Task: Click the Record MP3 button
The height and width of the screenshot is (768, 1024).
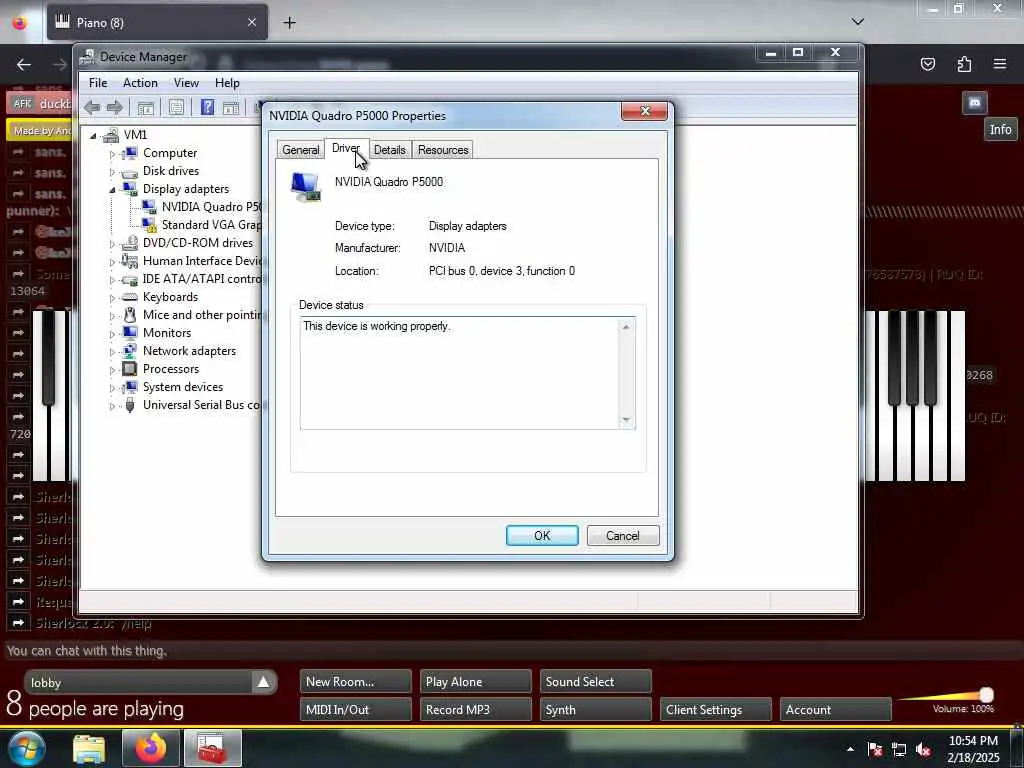Action: [476, 710]
